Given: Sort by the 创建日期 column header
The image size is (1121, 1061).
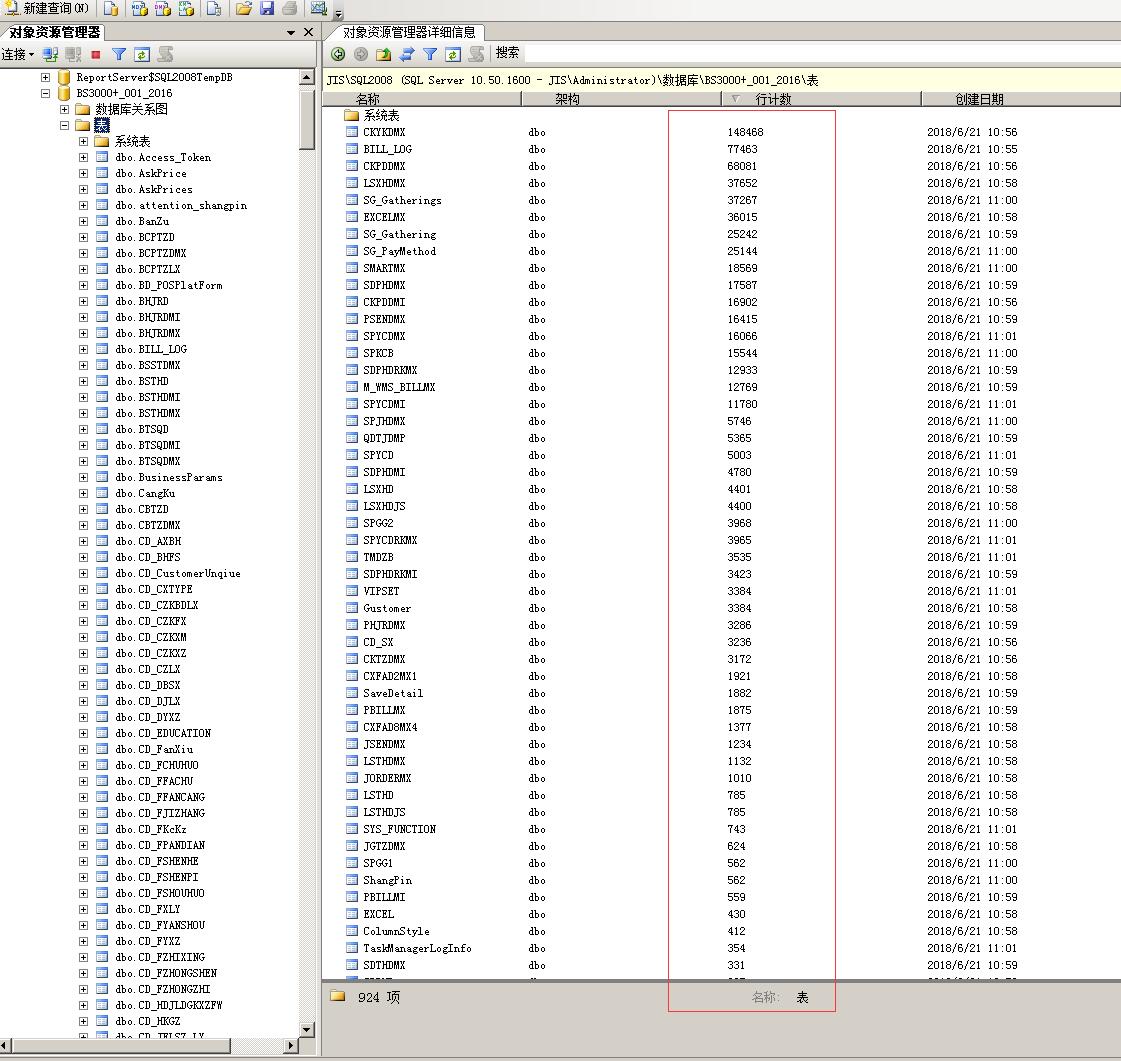Looking at the screenshot, I should coord(1021,99).
